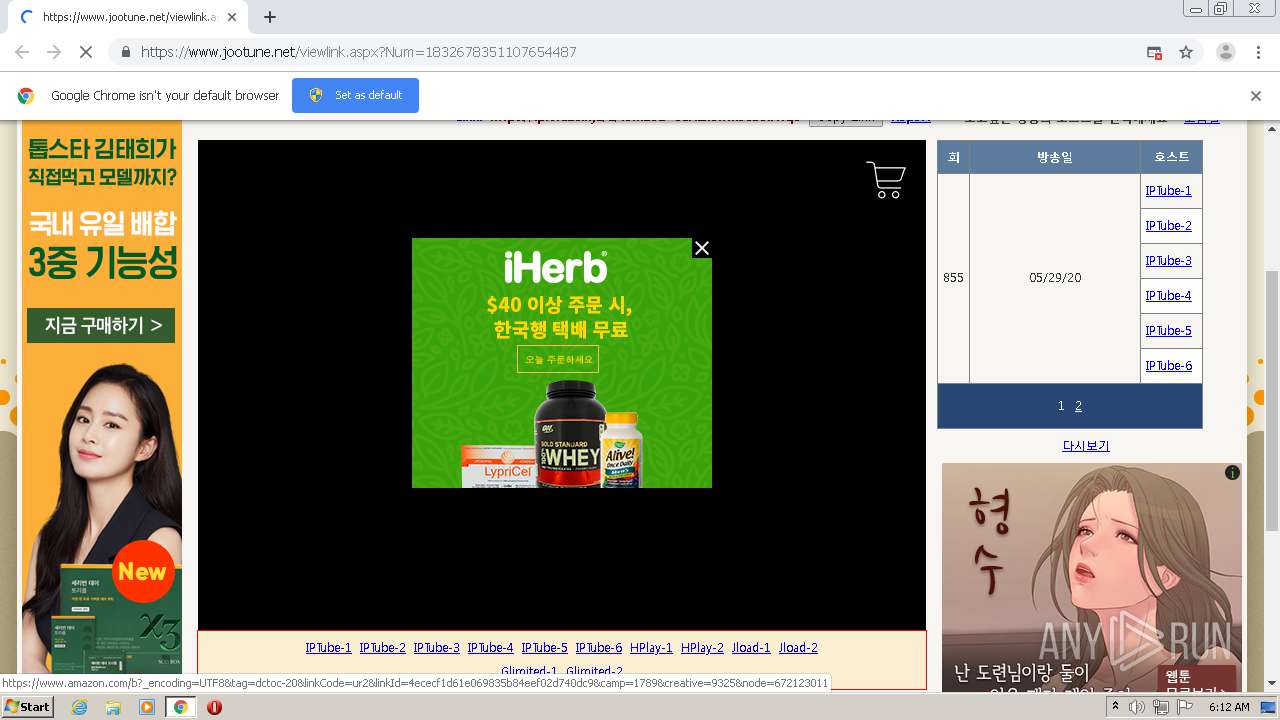Click the scrollbar up arrow
This screenshot has width=1280, height=720.
[1272, 128]
